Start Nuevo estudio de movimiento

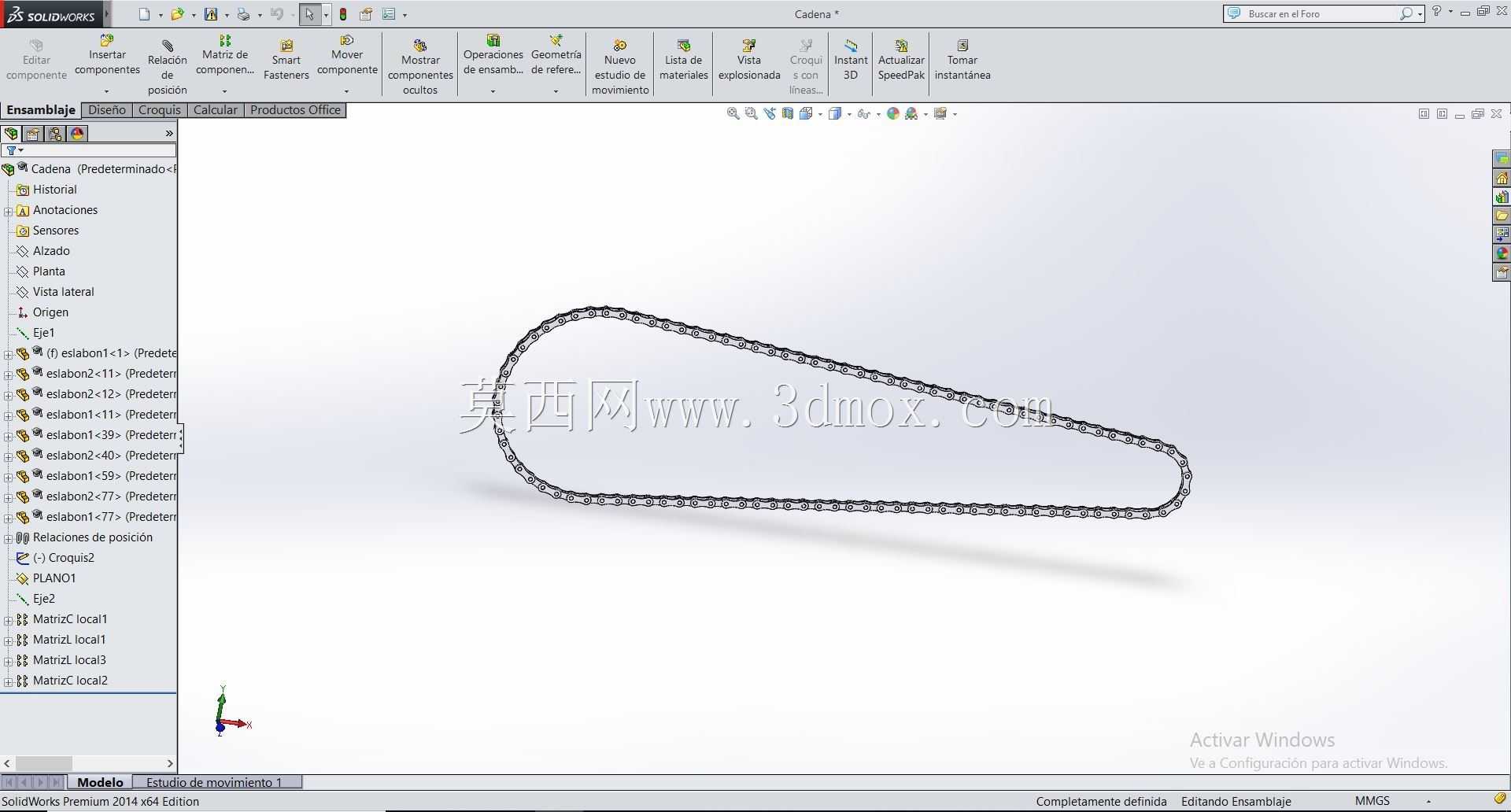(620, 67)
